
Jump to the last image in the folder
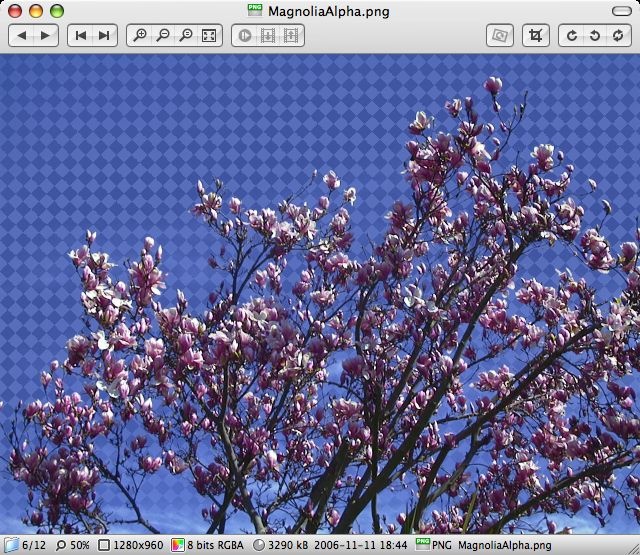pyautogui.click(x=104, y=36)
